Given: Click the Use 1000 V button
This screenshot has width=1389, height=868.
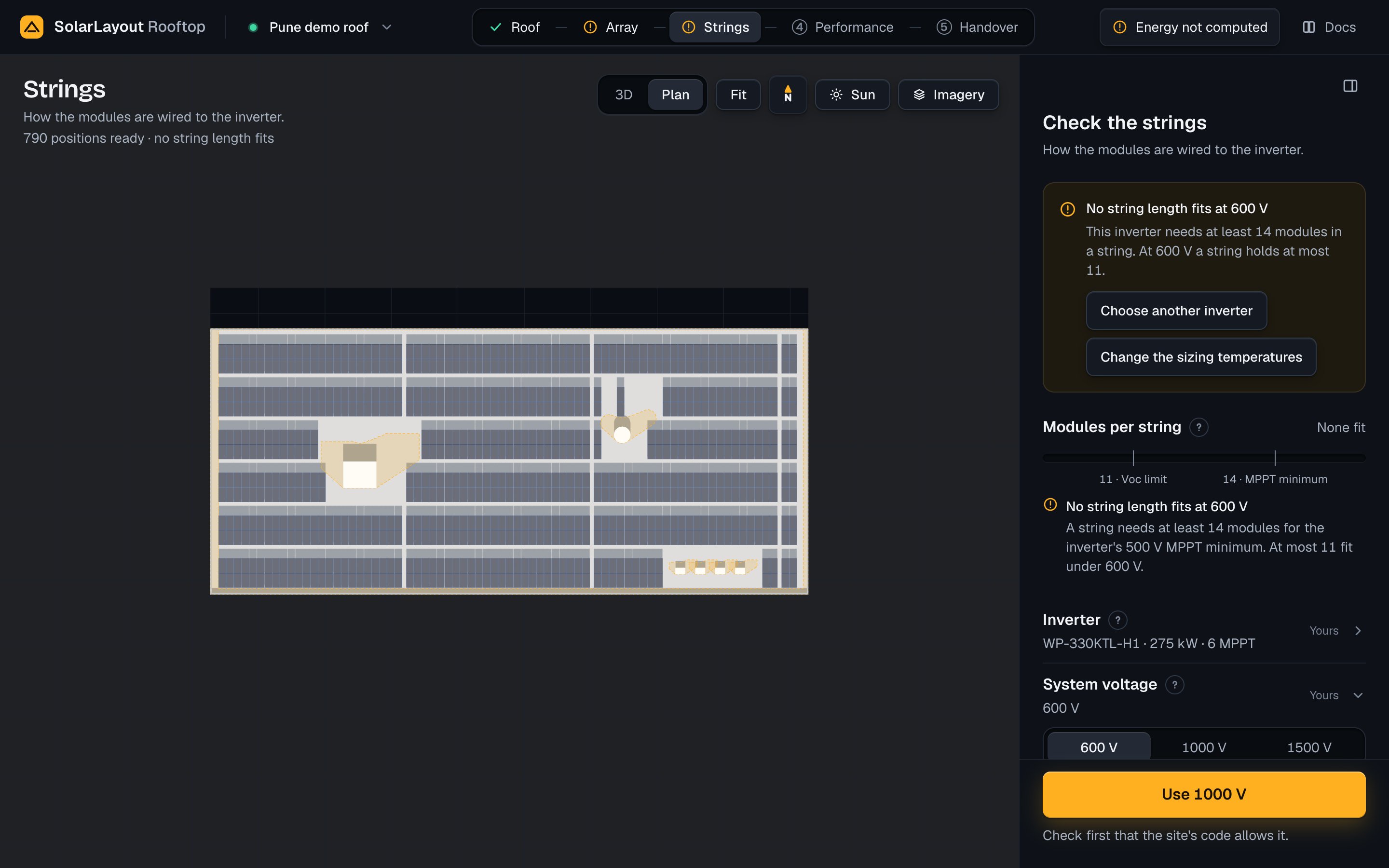Looking at the screenshot, I should pos(1204,794).
